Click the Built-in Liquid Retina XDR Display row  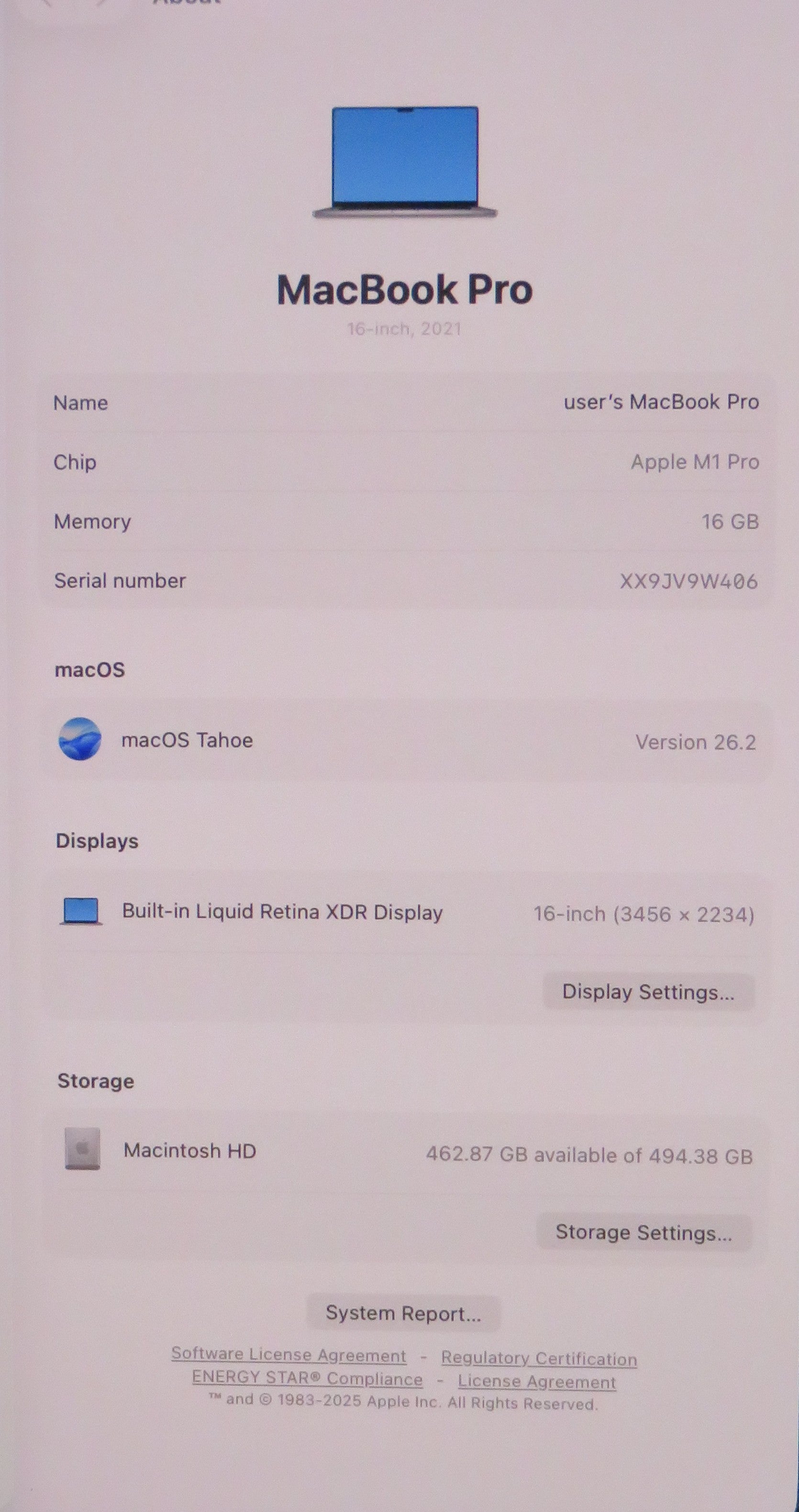(x=406, y=912)
